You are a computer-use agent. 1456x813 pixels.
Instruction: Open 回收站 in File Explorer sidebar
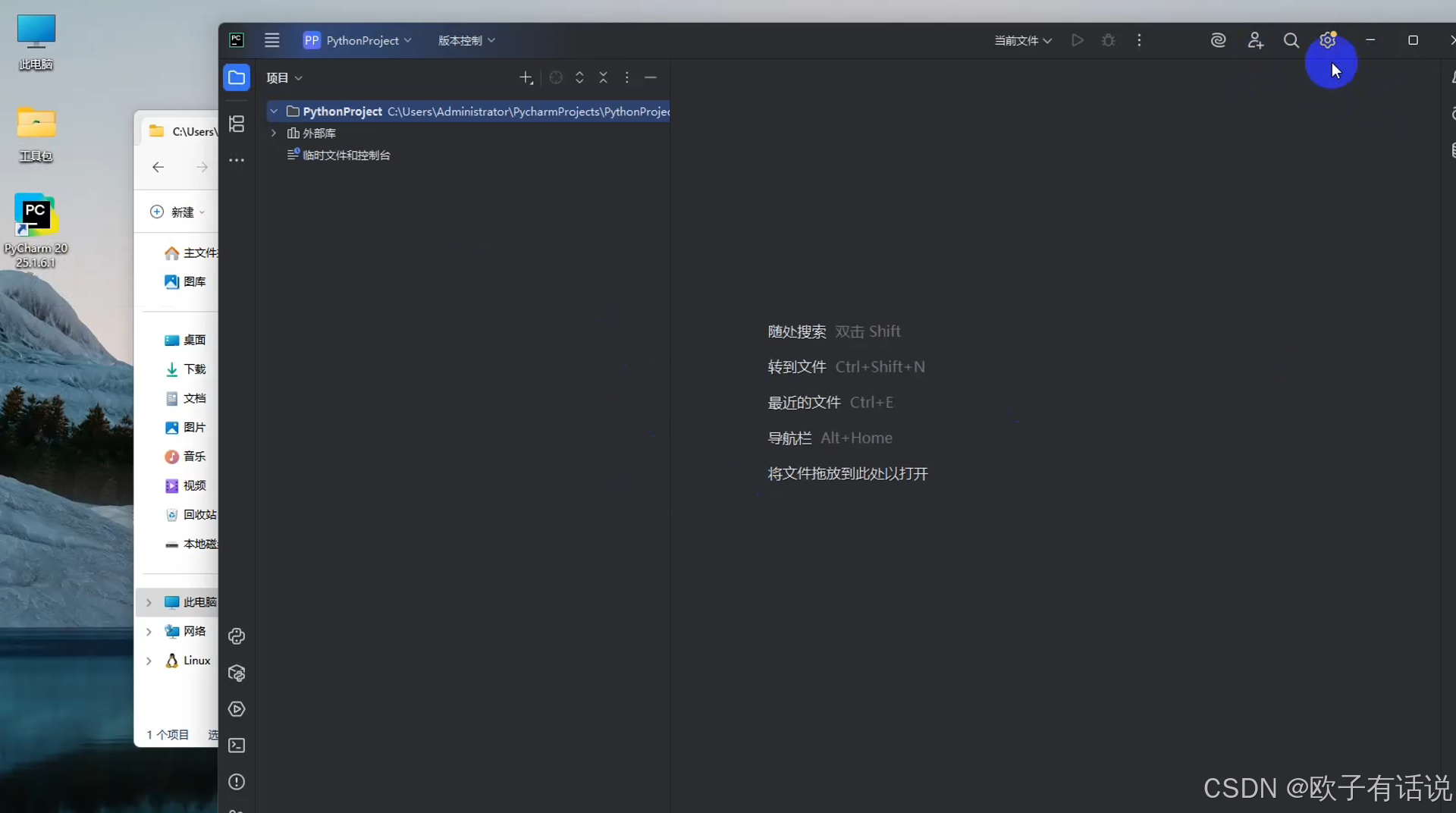[191, 515]
